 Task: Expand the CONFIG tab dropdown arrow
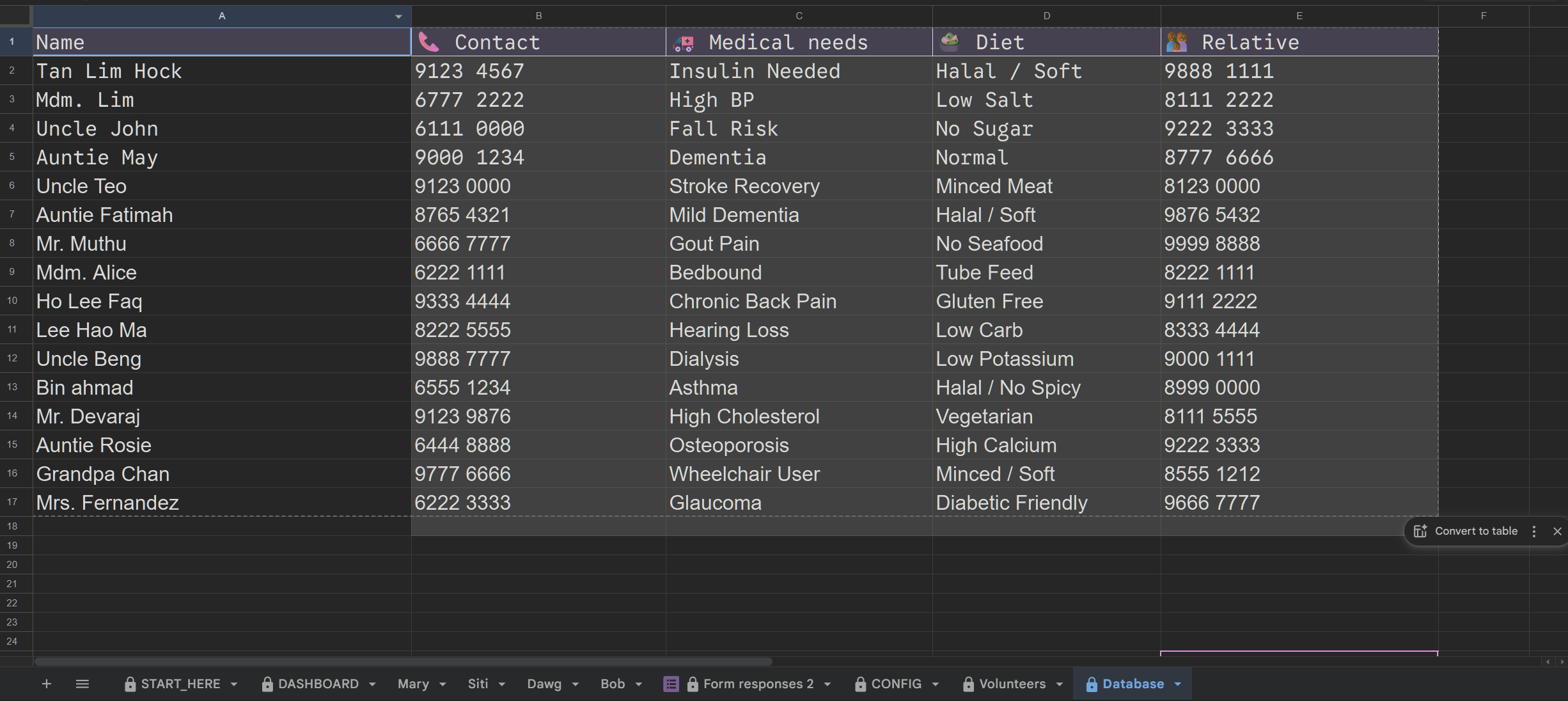click(x=936, y=684)
